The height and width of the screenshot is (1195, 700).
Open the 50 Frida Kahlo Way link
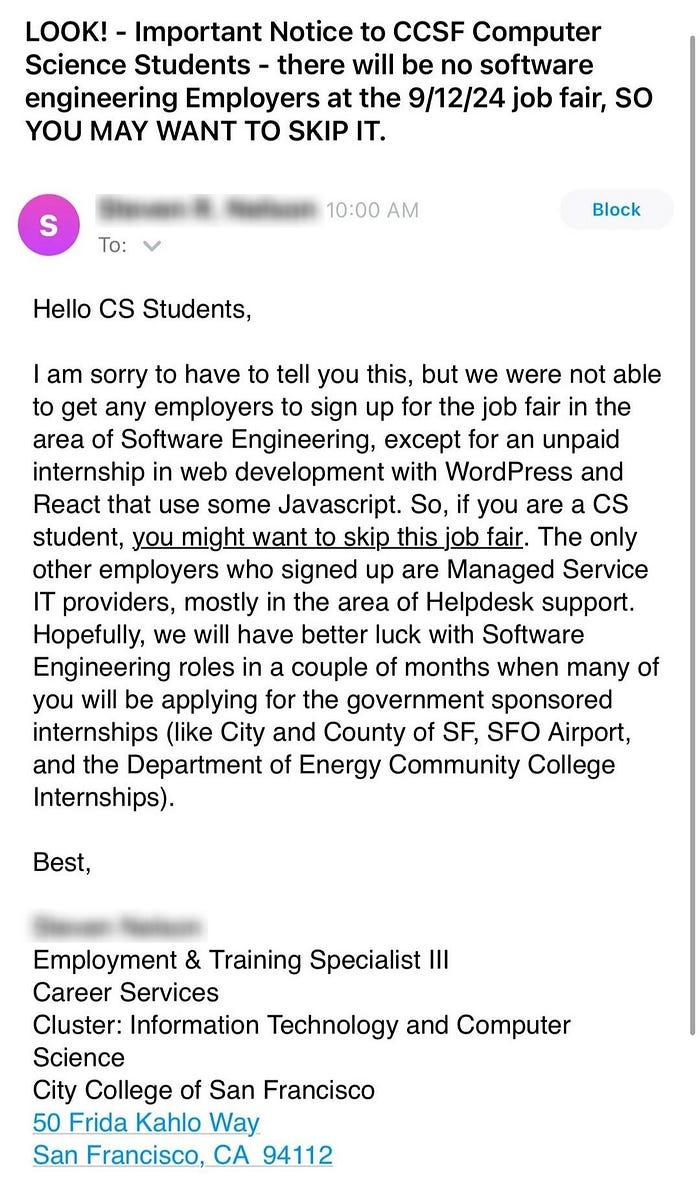[146, 1122]
